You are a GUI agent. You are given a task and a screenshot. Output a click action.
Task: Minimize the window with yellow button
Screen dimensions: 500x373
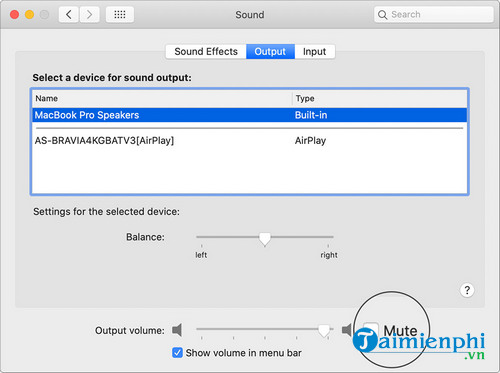coord(29,15)
